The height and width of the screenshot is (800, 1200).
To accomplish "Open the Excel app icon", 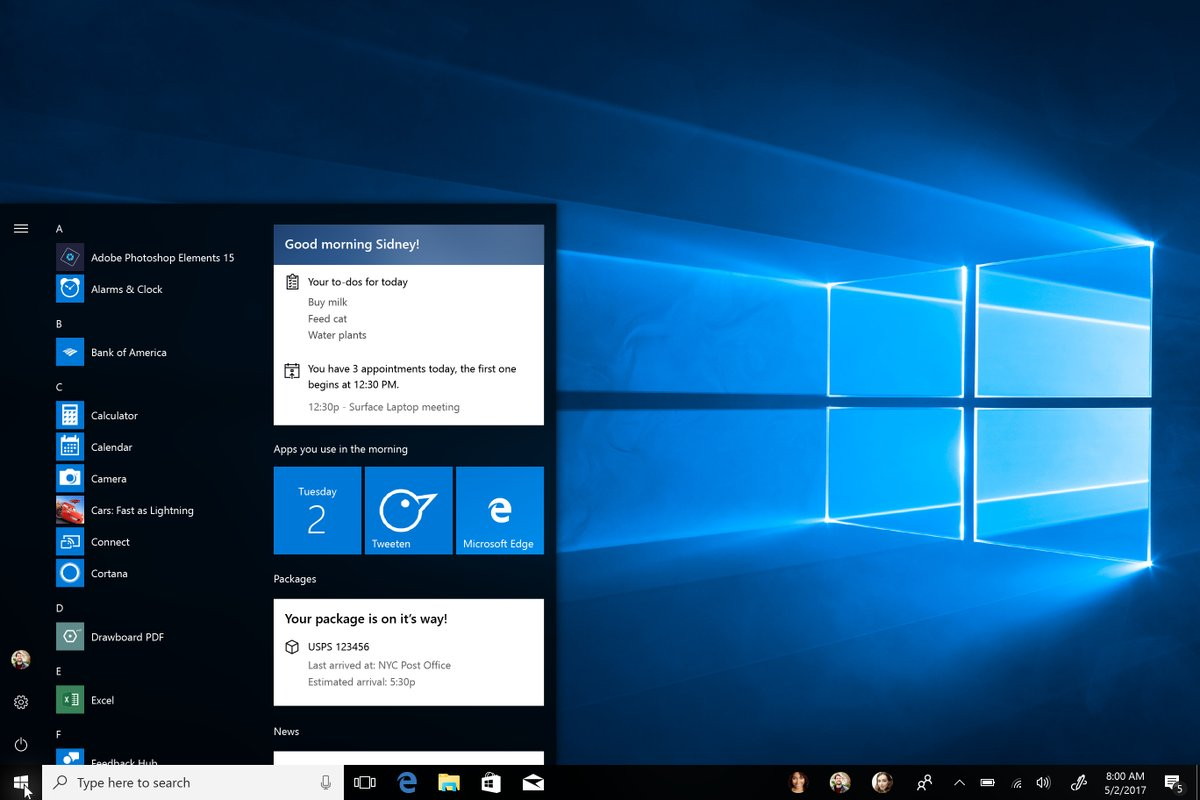I will pyautogui.click(x=70, y=700).
